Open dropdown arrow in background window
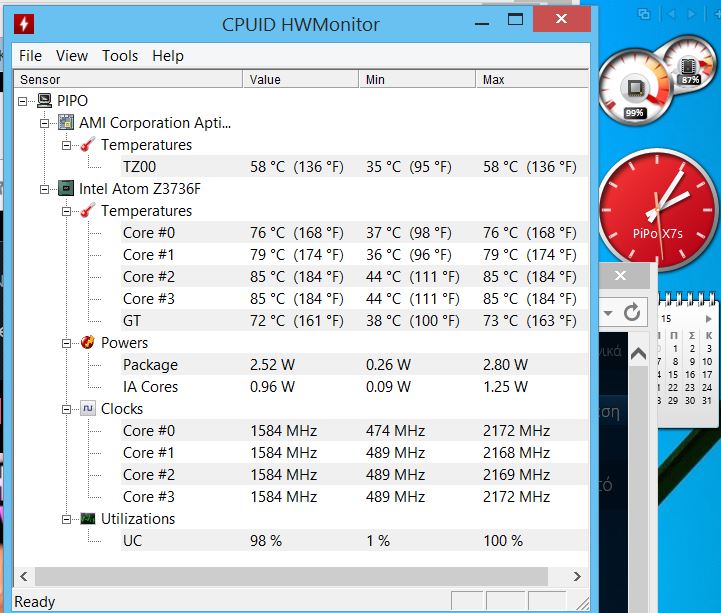 pyautogui.click(x=608, y=313)
